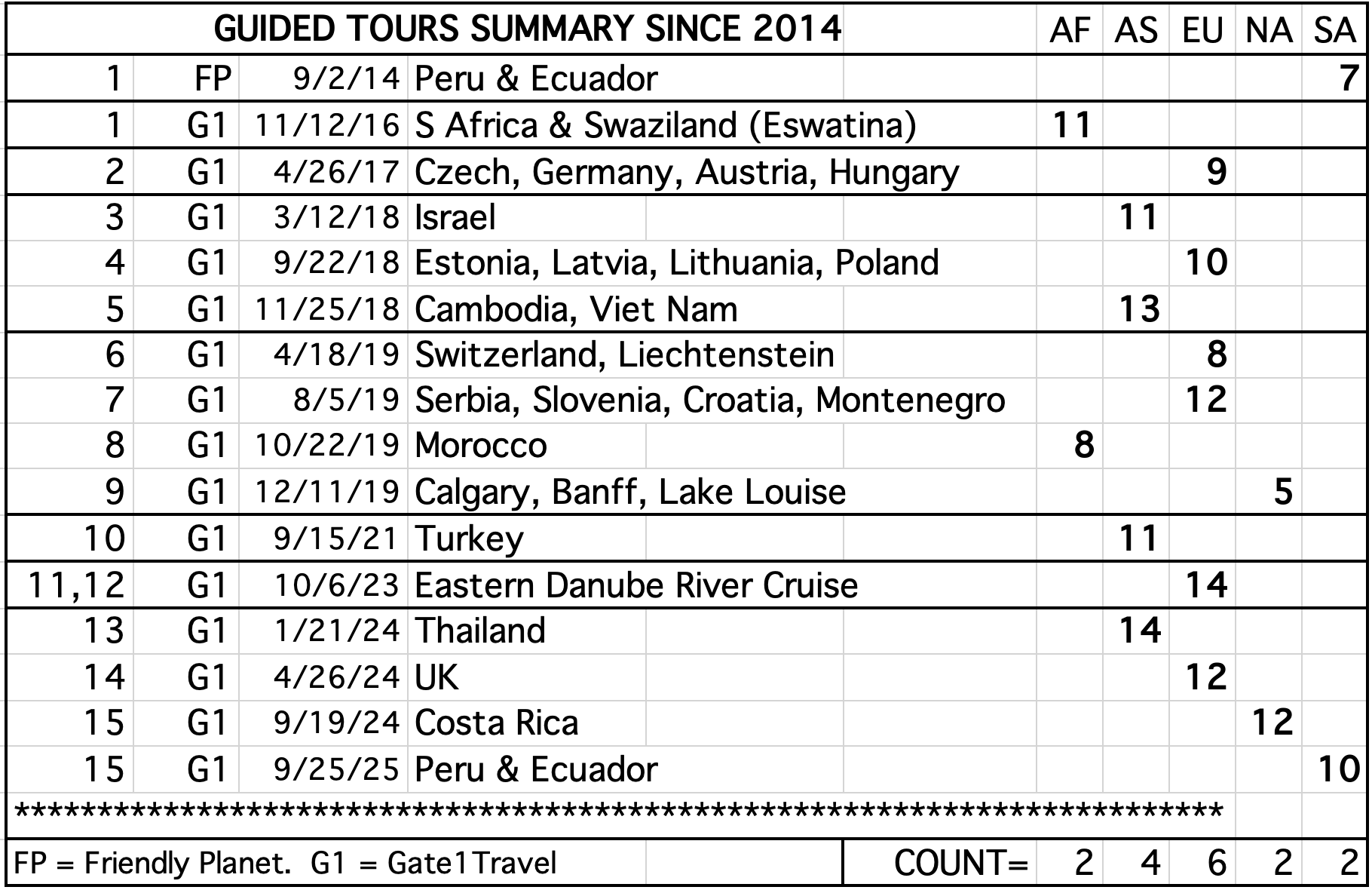
Task: Click the 'Eastern Danube River Cruise' cell
Action: point(636,585)
